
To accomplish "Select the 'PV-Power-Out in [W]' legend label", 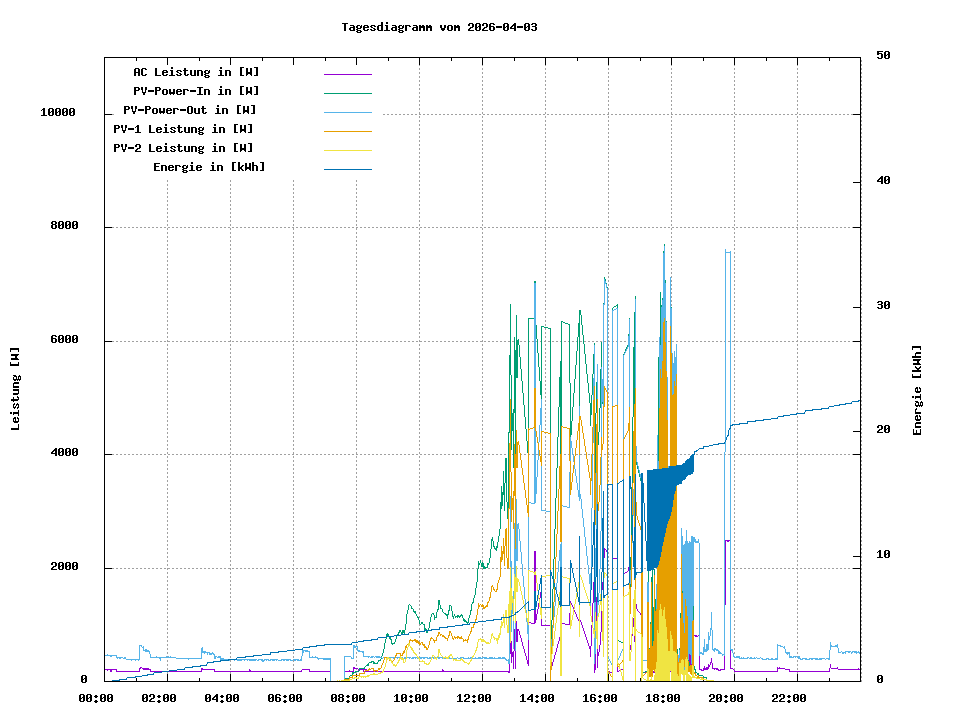I will (190, 110).
